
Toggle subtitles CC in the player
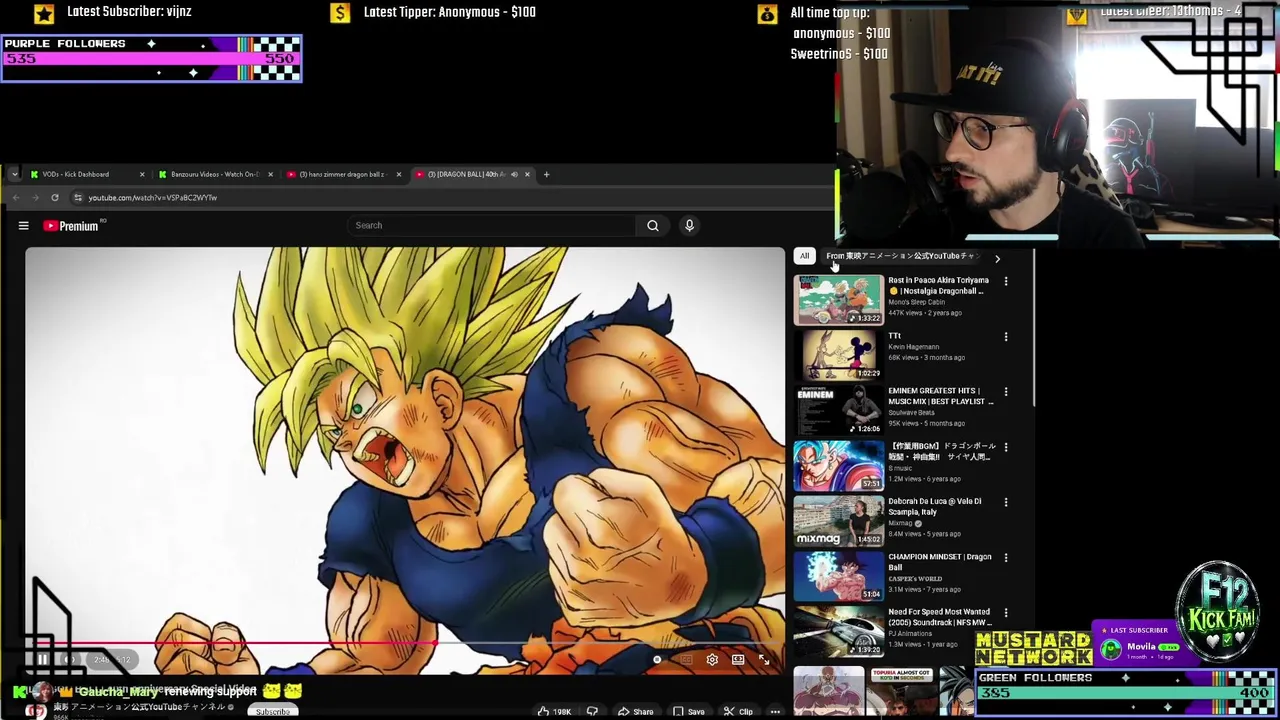coord(686,660)
